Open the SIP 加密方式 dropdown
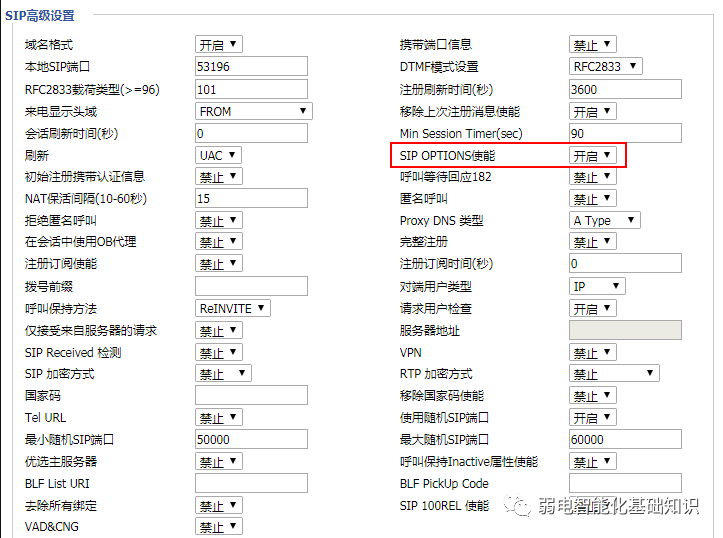723x538 pixels. coord(223,373)
